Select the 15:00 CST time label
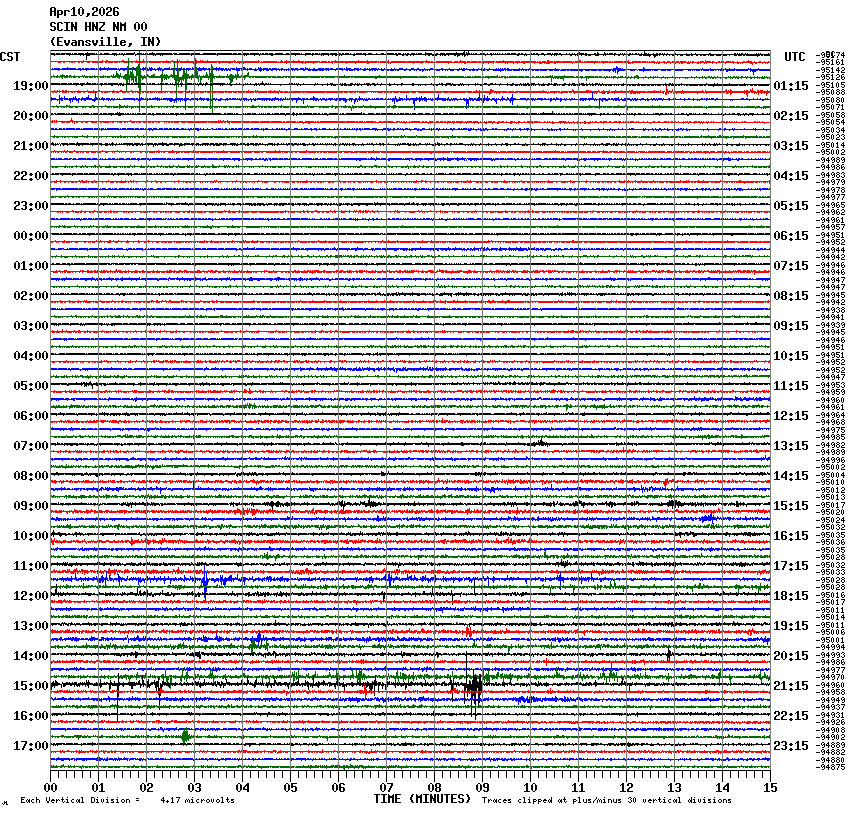Viewport: 850px width, 814px height. (31, 686)
